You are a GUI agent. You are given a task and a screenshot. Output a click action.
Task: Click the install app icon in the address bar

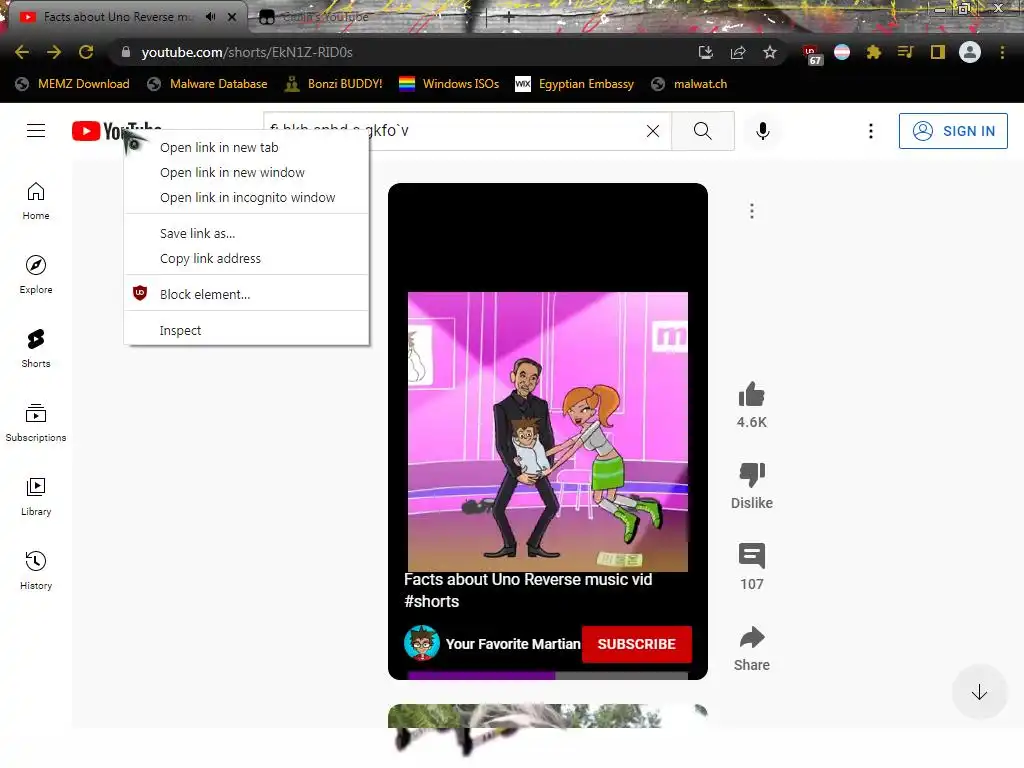(705, 52)
